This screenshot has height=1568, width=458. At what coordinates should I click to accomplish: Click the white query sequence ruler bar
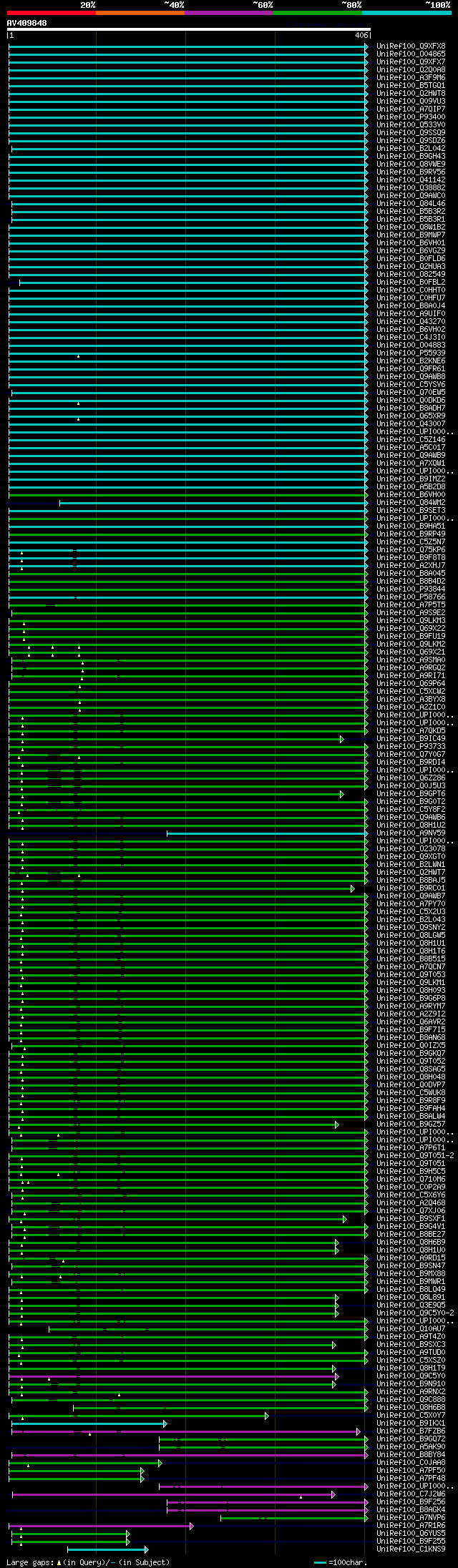(189, 29)
